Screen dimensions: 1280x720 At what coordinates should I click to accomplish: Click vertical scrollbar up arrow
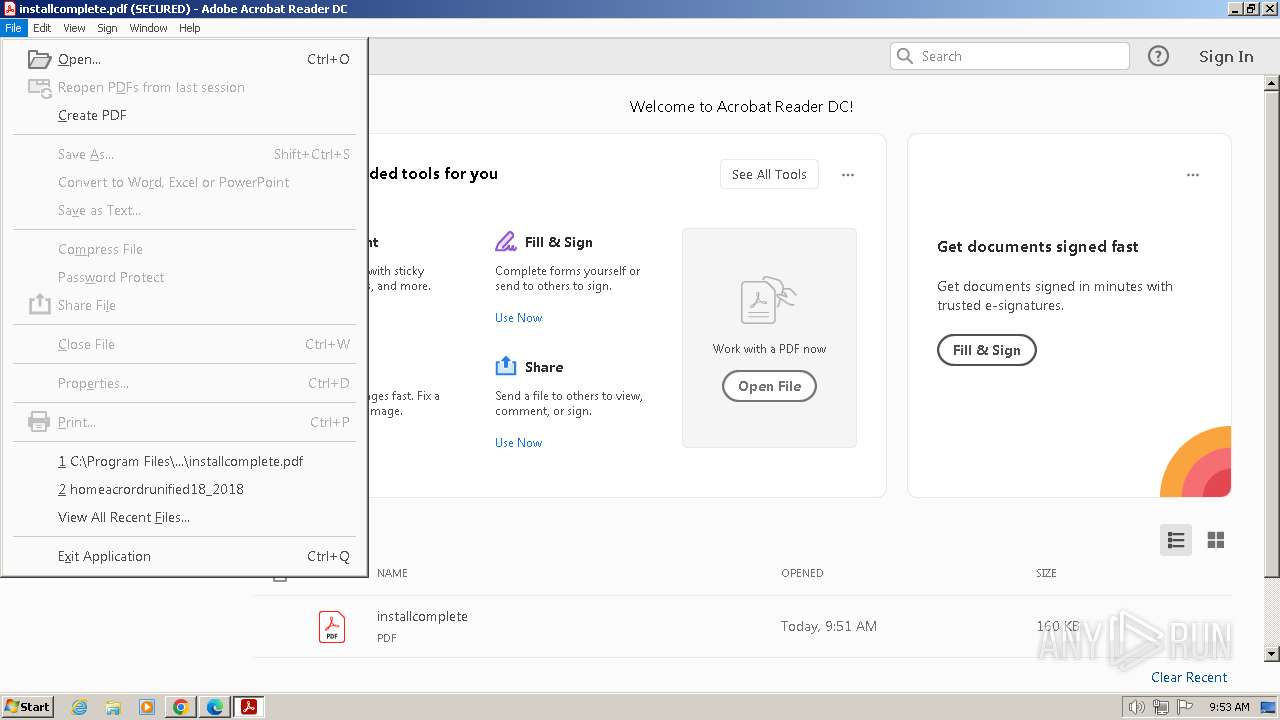1272,85
